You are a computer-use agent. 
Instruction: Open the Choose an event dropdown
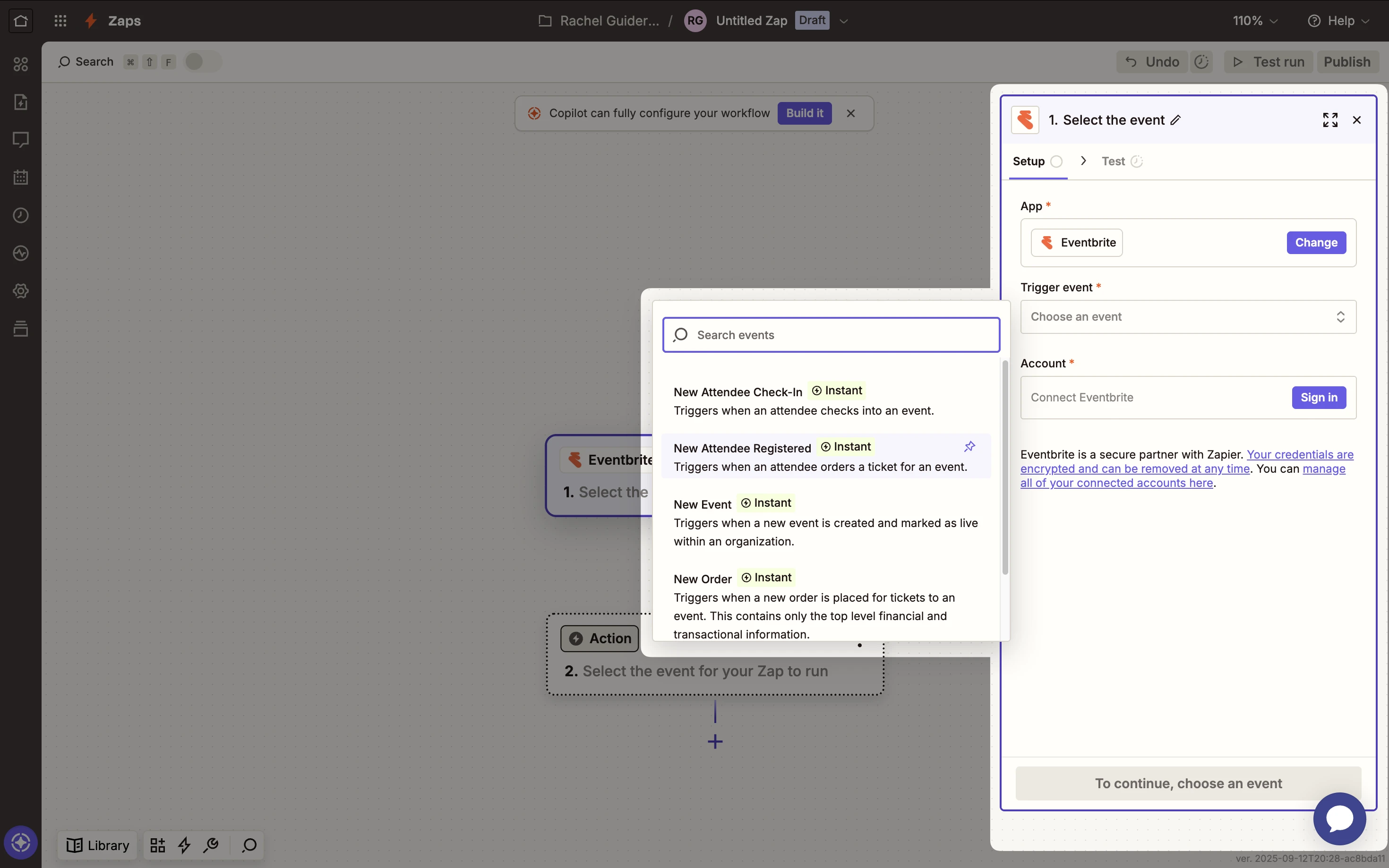pos(1188,317)
